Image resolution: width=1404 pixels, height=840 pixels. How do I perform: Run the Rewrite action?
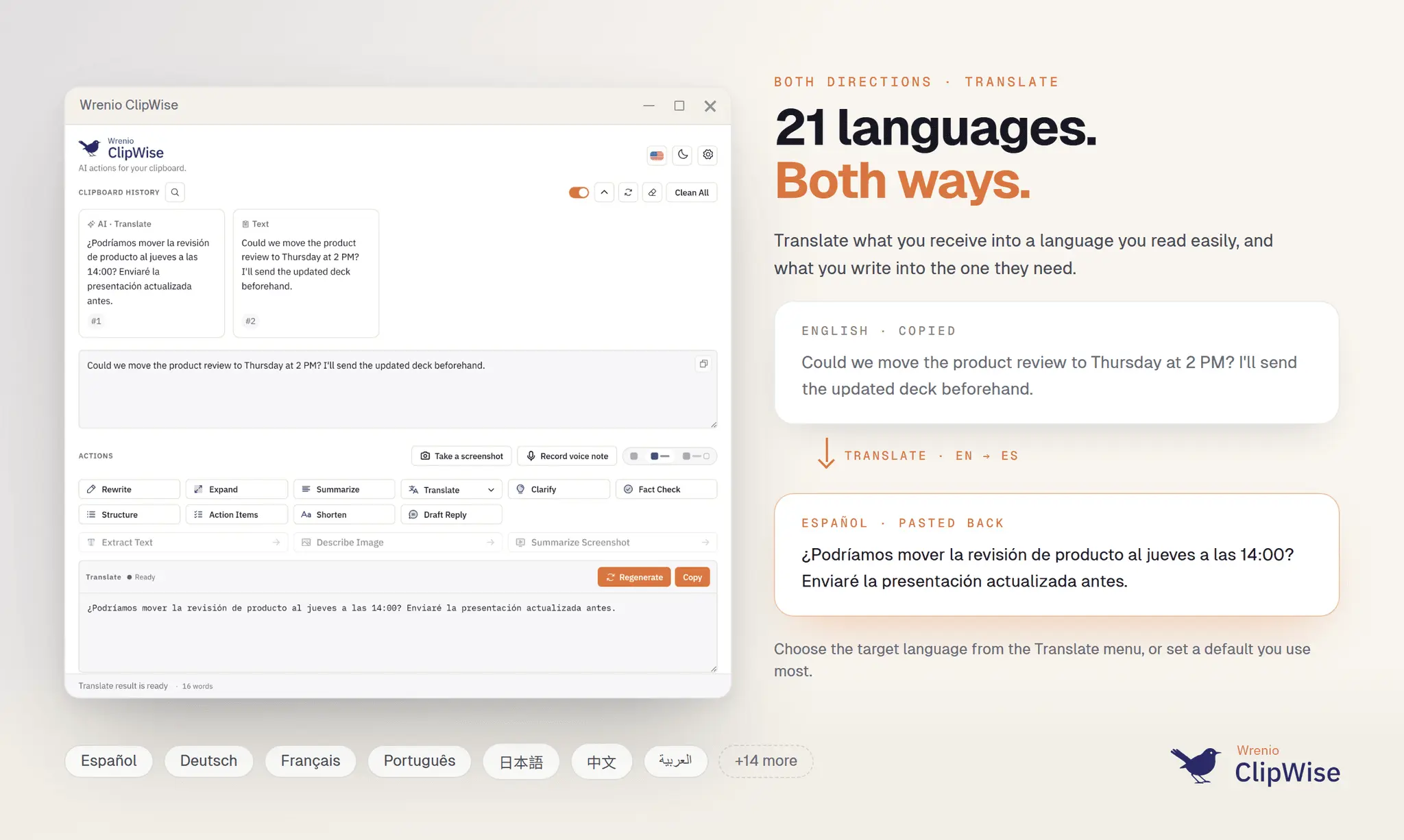pyautogui.click(x=130, y=489)
